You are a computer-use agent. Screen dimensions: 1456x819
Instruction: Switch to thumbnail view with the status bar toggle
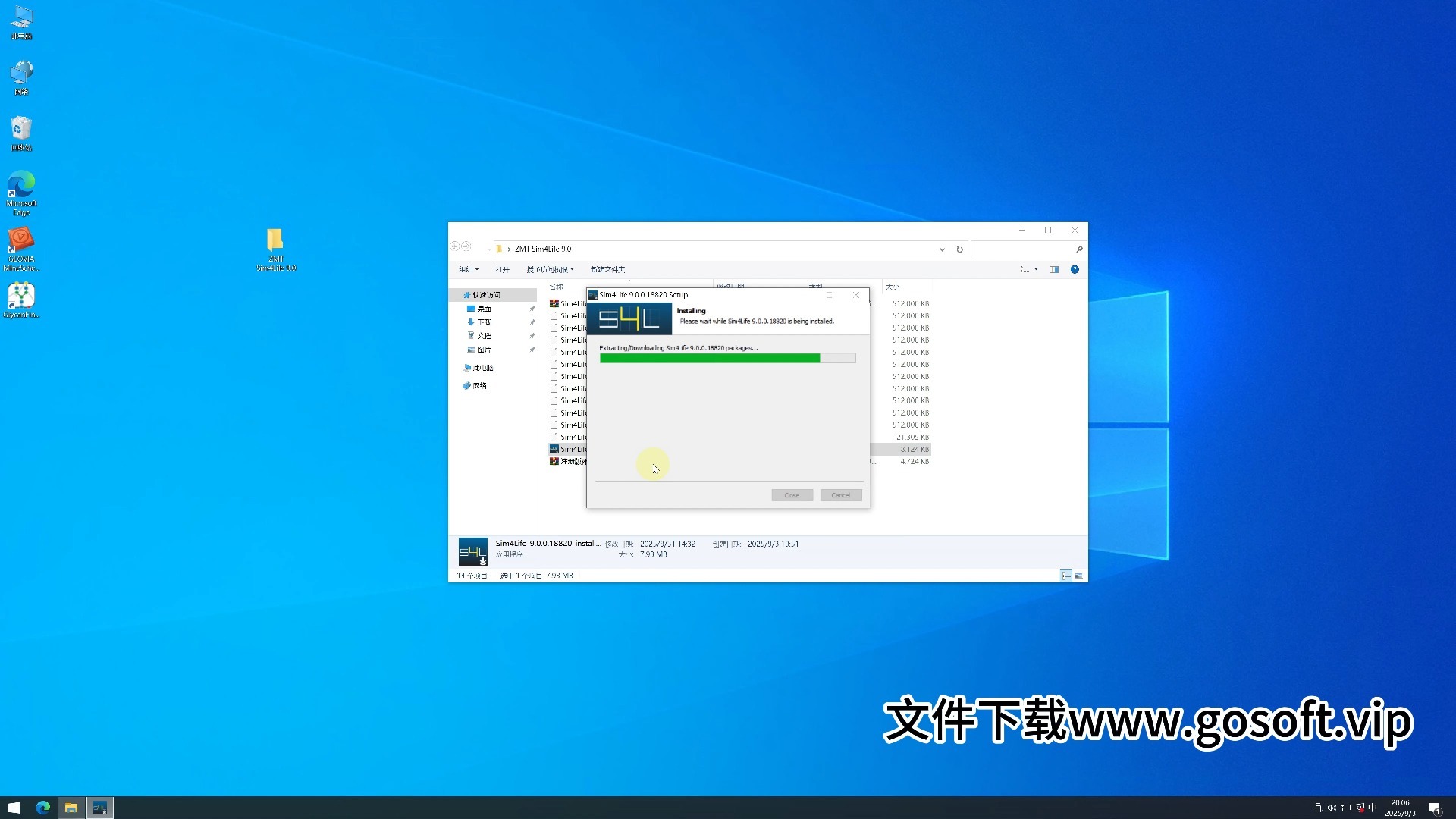pos(1078,575)
